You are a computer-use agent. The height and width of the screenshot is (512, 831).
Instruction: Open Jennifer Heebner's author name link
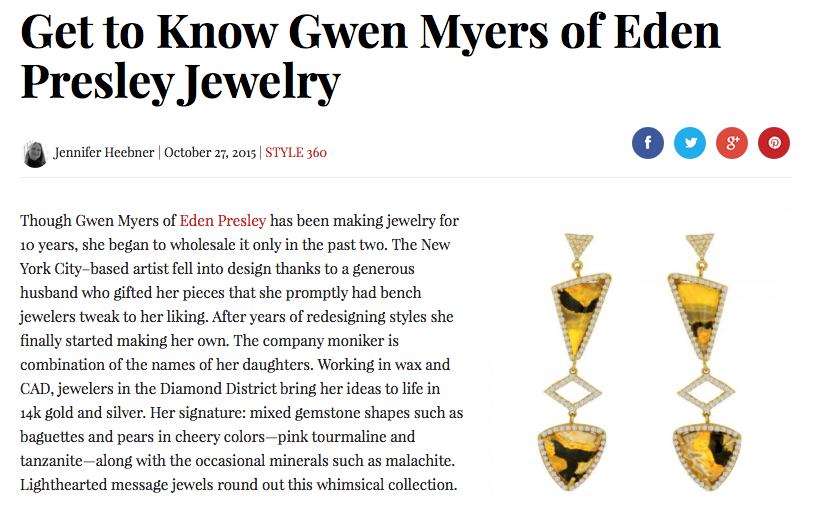pos(104,153)
